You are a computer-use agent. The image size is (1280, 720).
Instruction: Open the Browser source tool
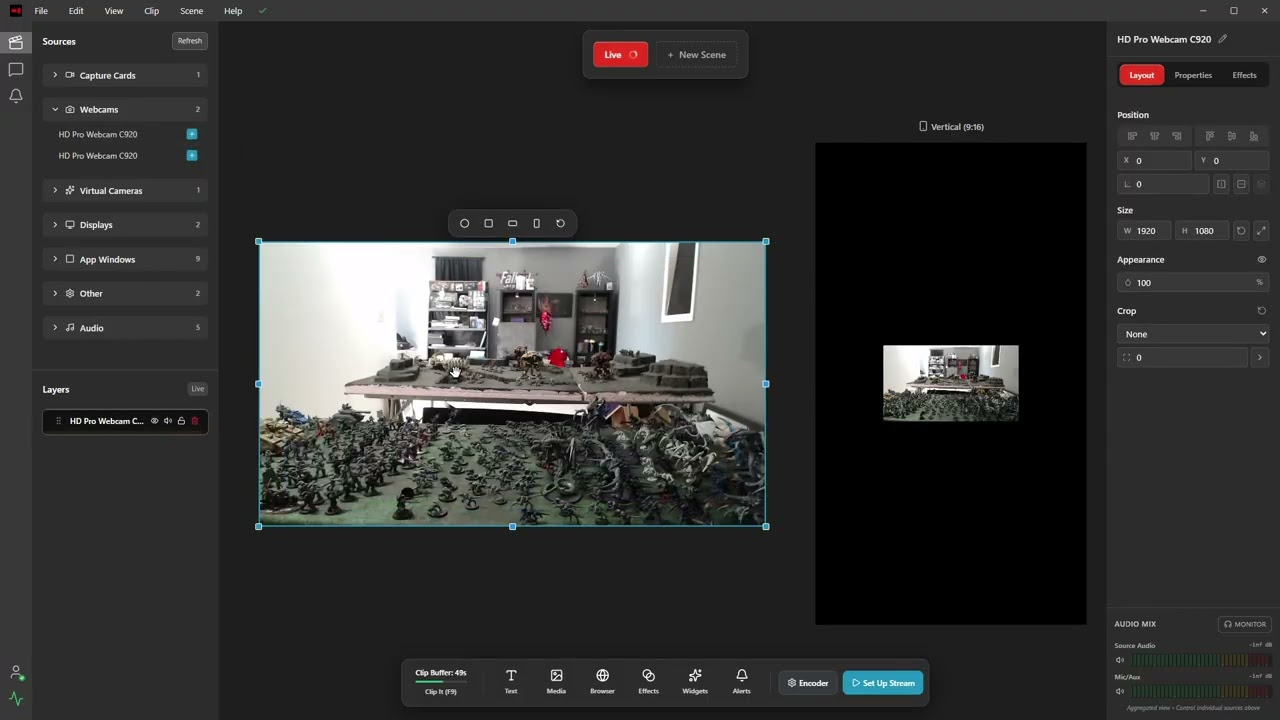pos(602,681)
